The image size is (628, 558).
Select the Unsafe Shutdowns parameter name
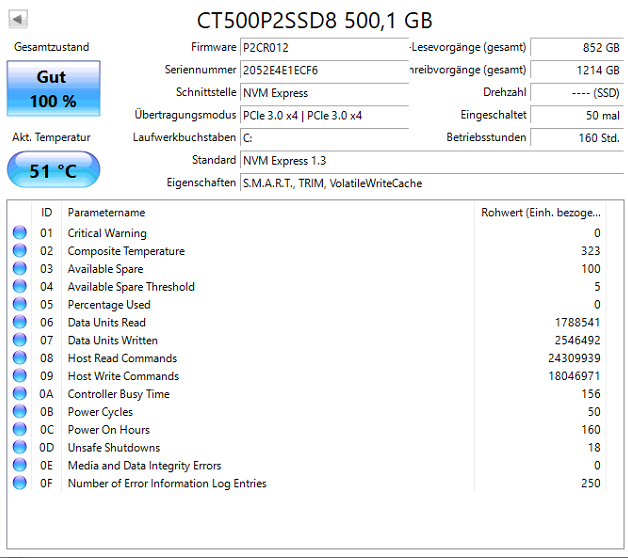(114, 447)
